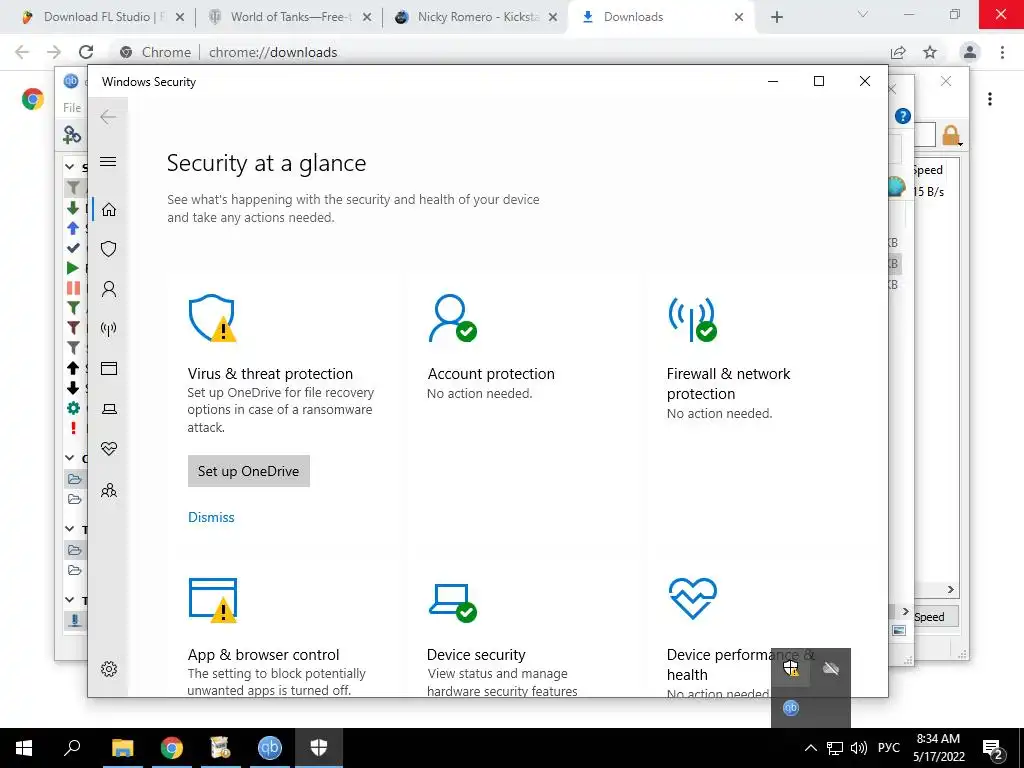The height and width of the screenshot is (768, 1024).
Task: Select qBittorrent Downloading green arrow filter
Action: click(73, 208)
